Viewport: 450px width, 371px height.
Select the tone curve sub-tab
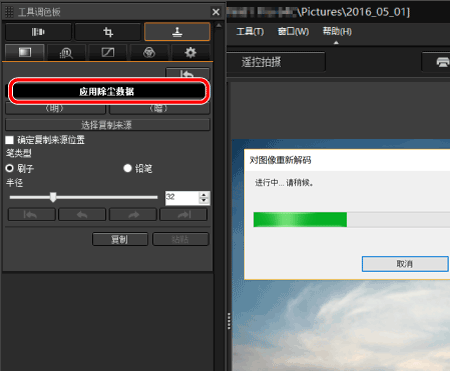pos(108,52)
